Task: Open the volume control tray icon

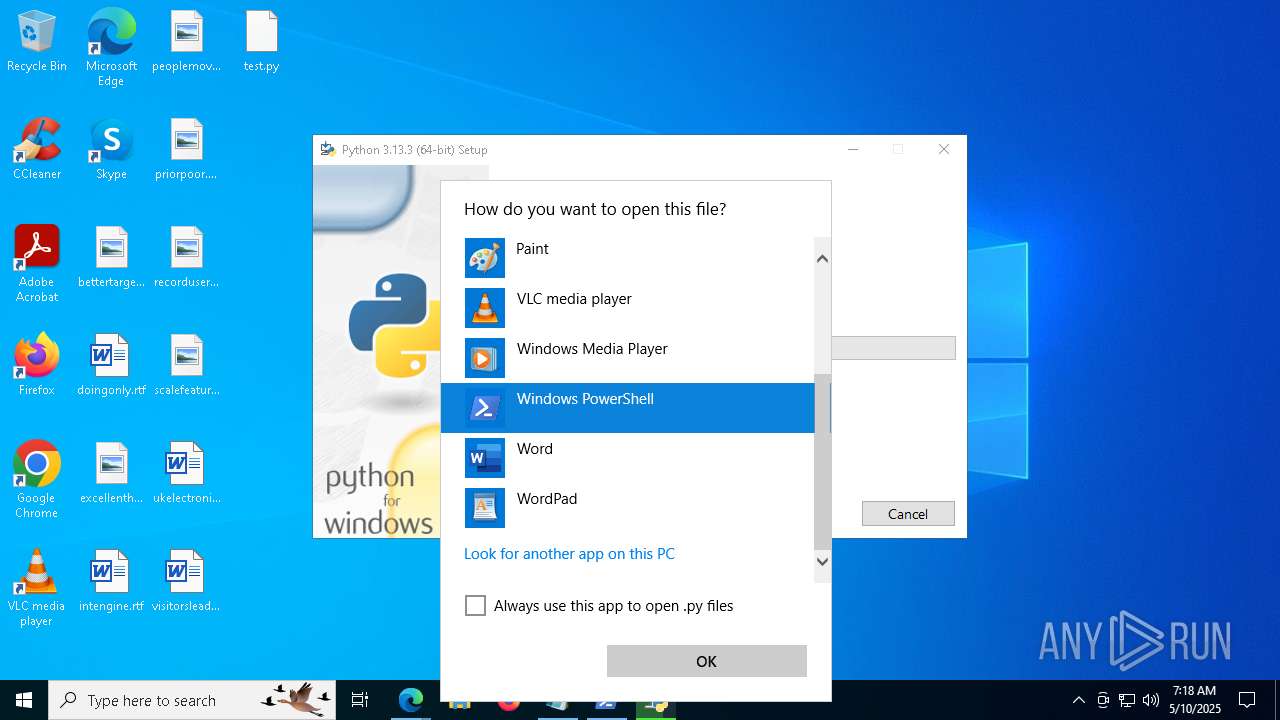Action: 1151,700
